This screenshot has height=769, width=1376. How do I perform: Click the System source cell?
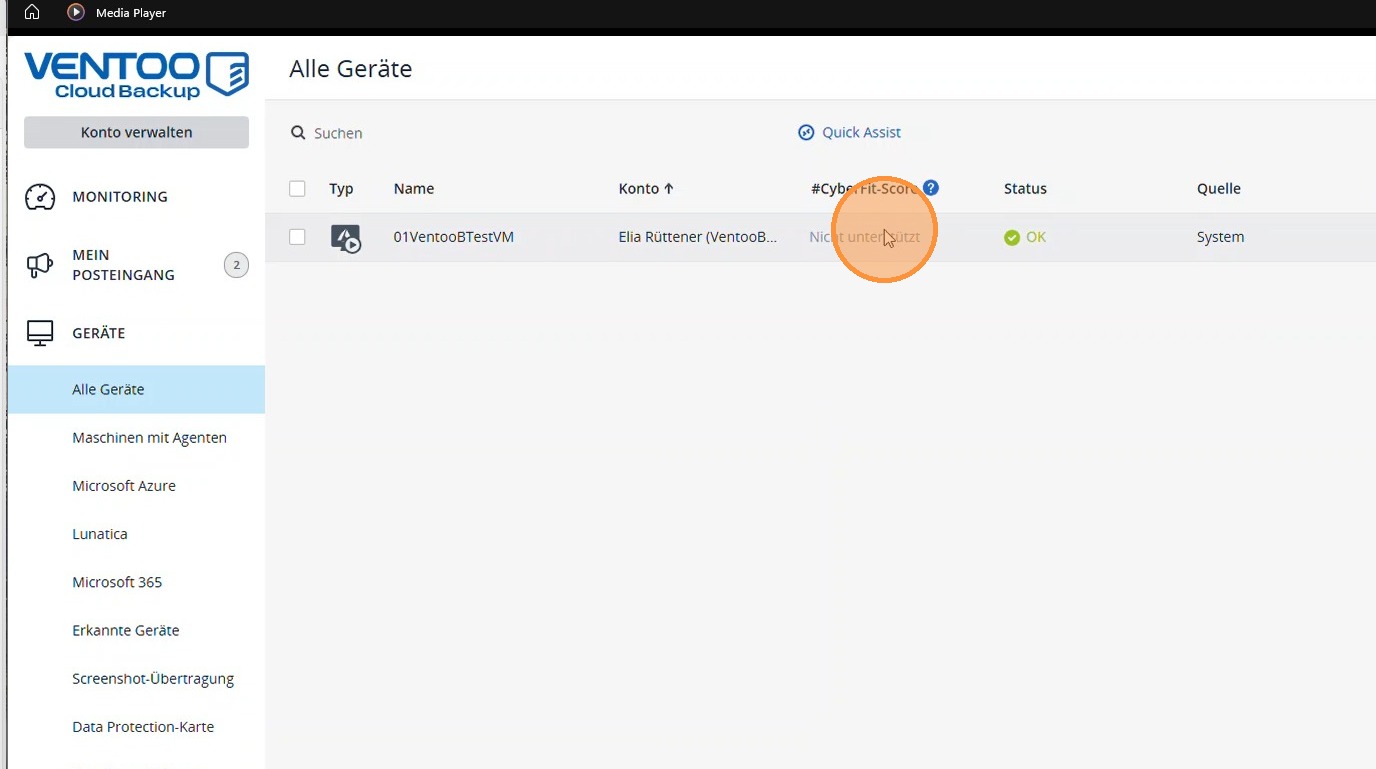click(1220, 237)
